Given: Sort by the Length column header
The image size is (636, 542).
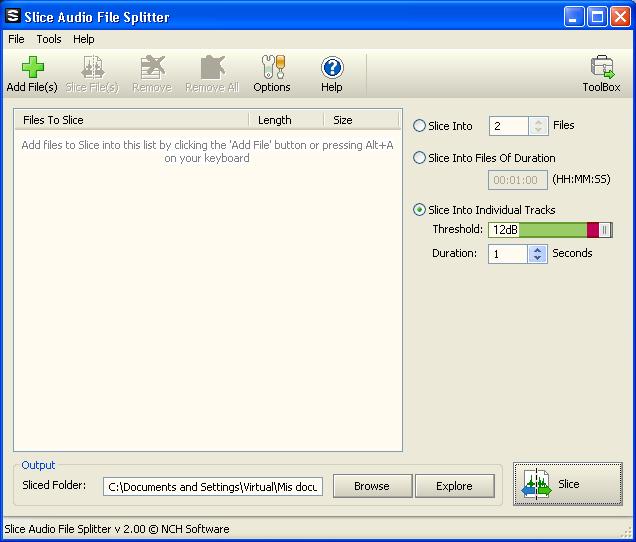Looking at the screenshot, I should pyautogui.click(x=286, y=120).
